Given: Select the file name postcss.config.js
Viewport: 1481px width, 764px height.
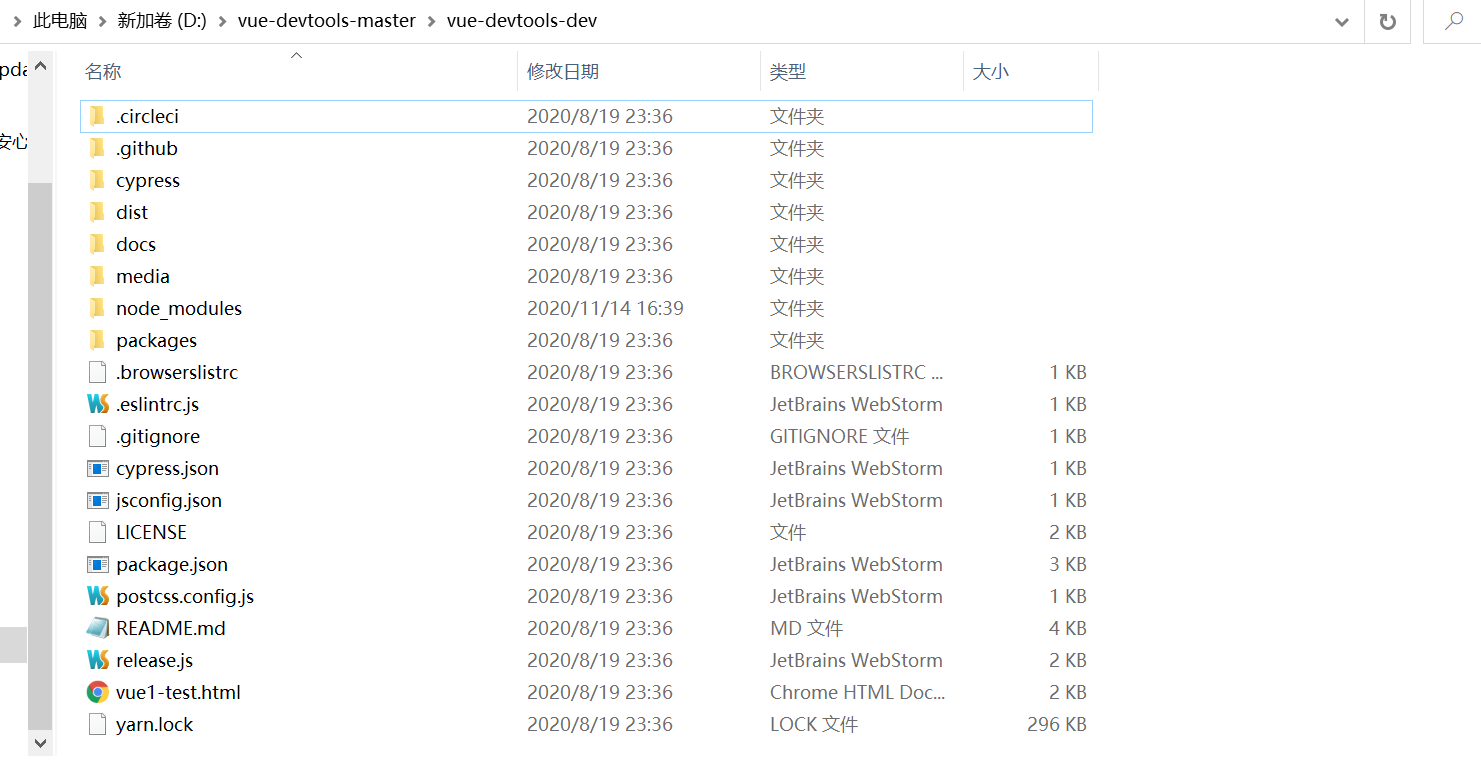Looking at the screenshot, I should [x=185, y=596].
